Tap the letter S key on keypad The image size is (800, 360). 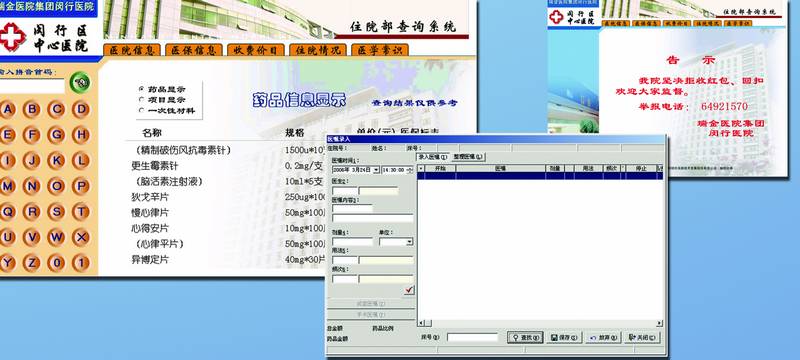coord(56,212)
